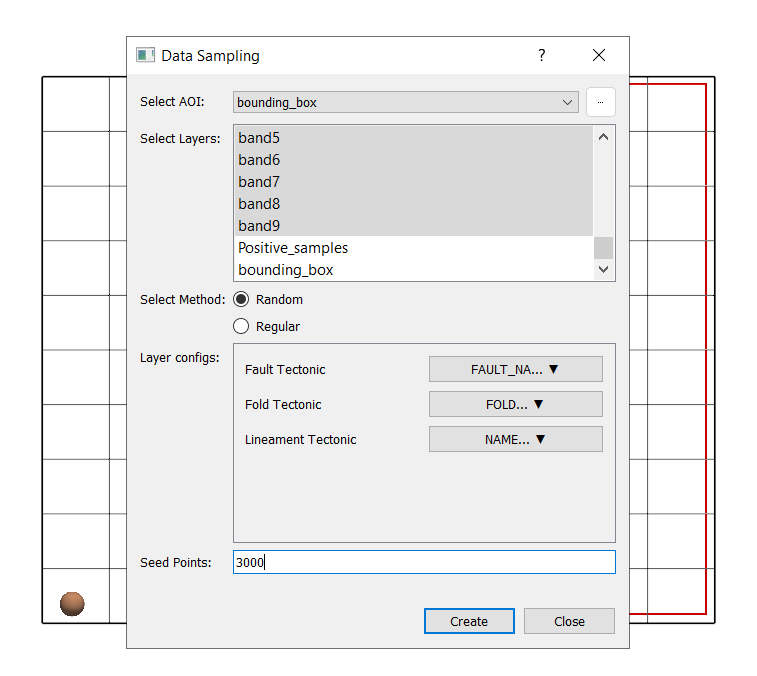Click the brown sphere icon on canvas

click(x=72, y=603)
